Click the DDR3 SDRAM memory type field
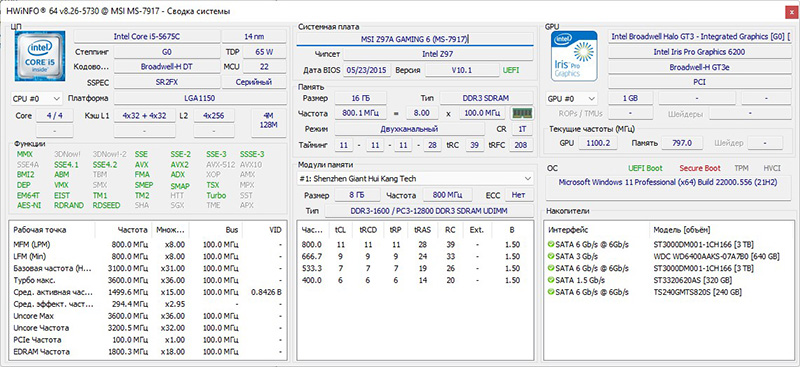 point(486,98)
